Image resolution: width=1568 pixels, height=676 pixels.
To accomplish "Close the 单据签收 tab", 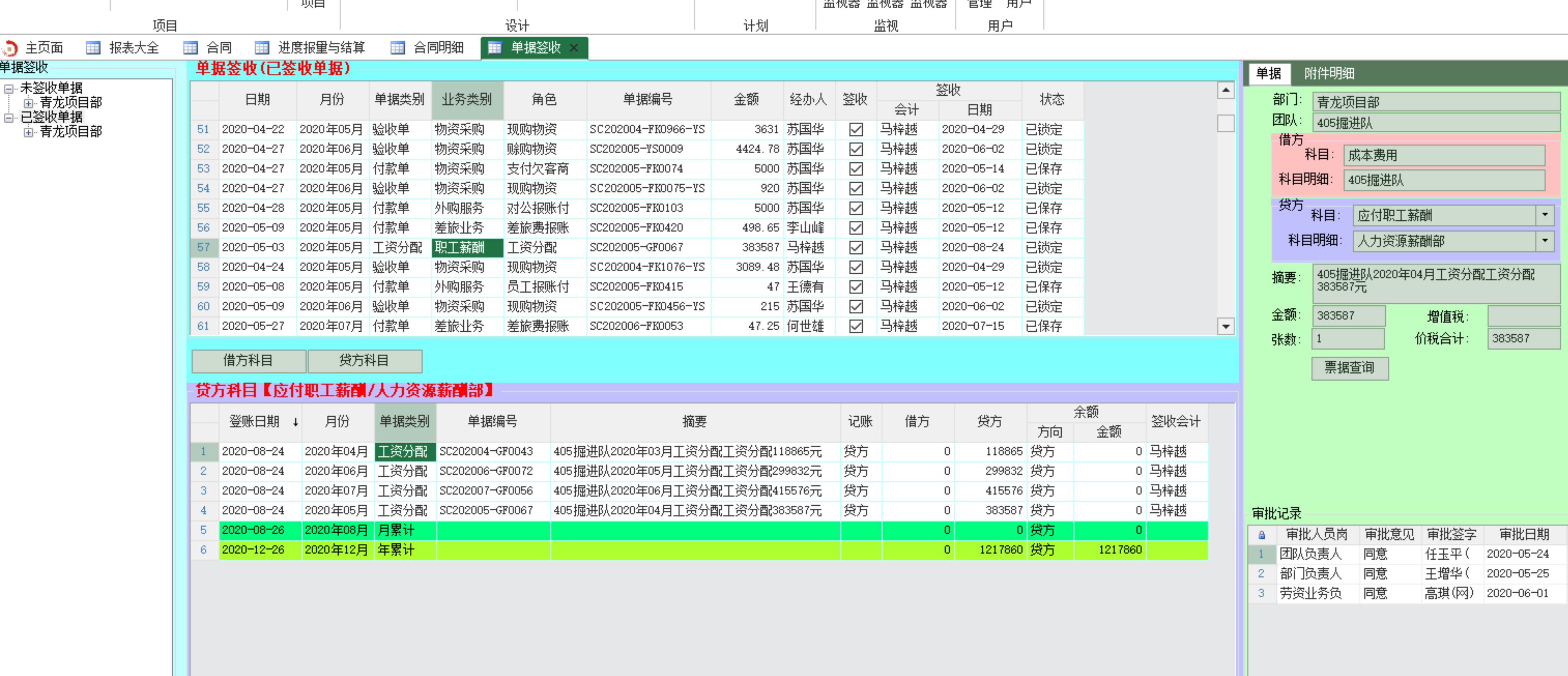I will click(573, 48).
